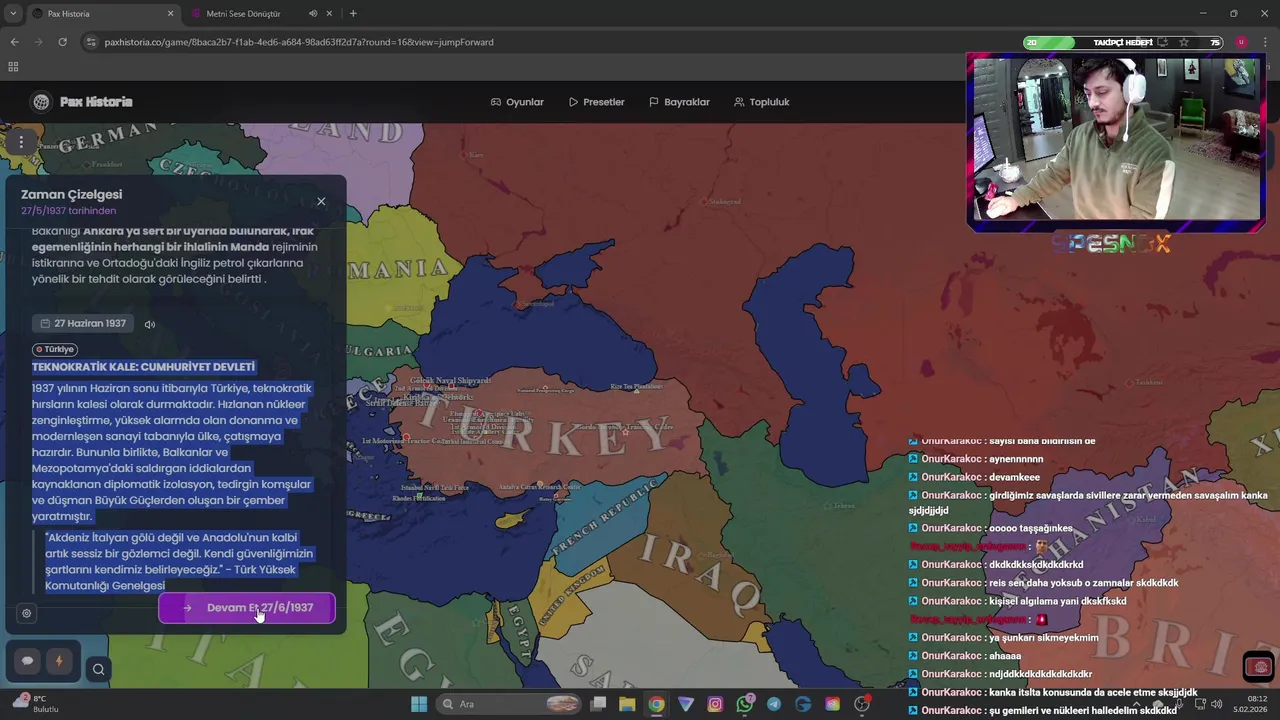Click the Timeline panel title Zaman Çizelgesi

tap(71, 194)
